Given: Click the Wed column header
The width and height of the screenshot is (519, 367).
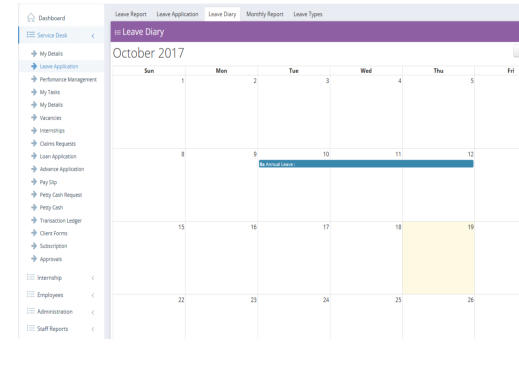Looking at the screenshot, I should 366,71.
